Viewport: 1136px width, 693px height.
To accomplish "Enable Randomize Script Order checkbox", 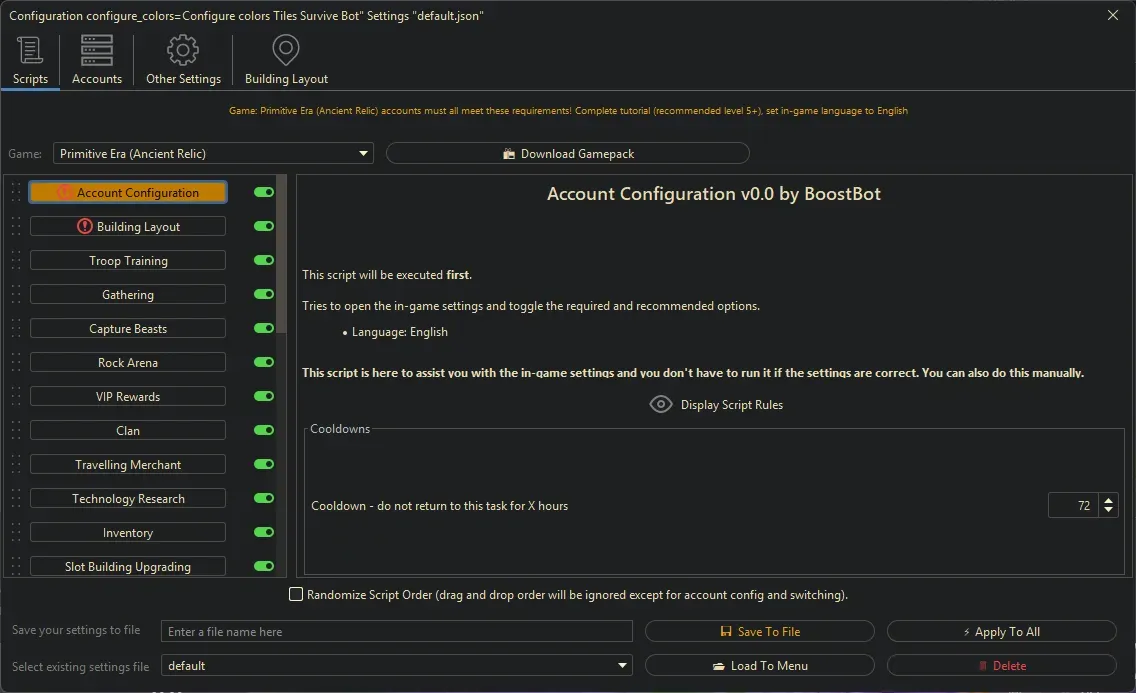I will [296, 593].
